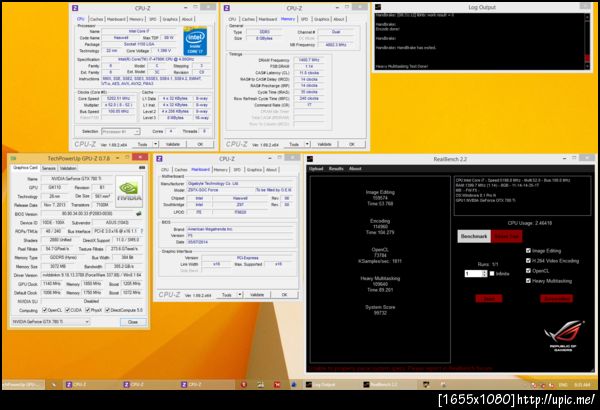
Task: Click the Runs stepper arrows in RealBench
Action: coord(485,273)
